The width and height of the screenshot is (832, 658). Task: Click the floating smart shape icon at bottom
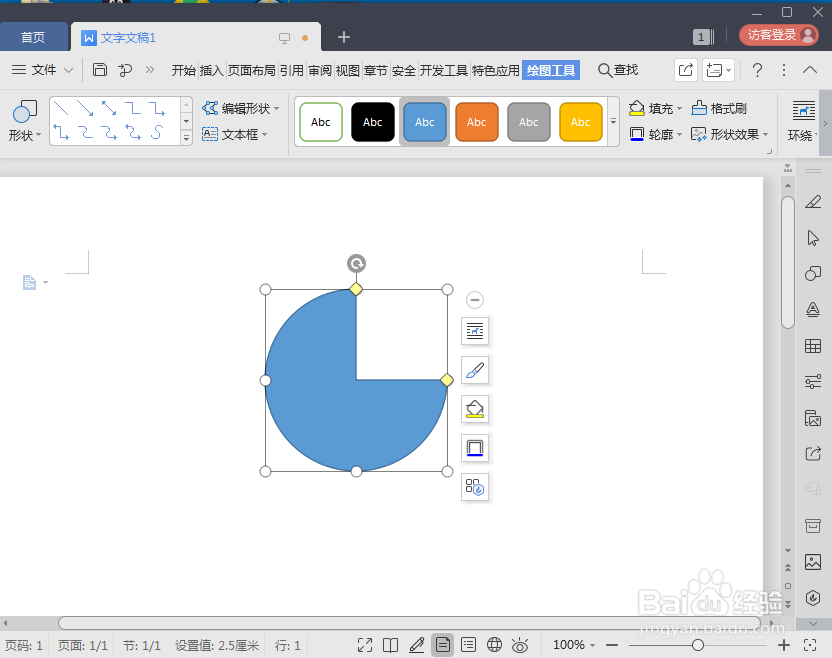[475, 487]
